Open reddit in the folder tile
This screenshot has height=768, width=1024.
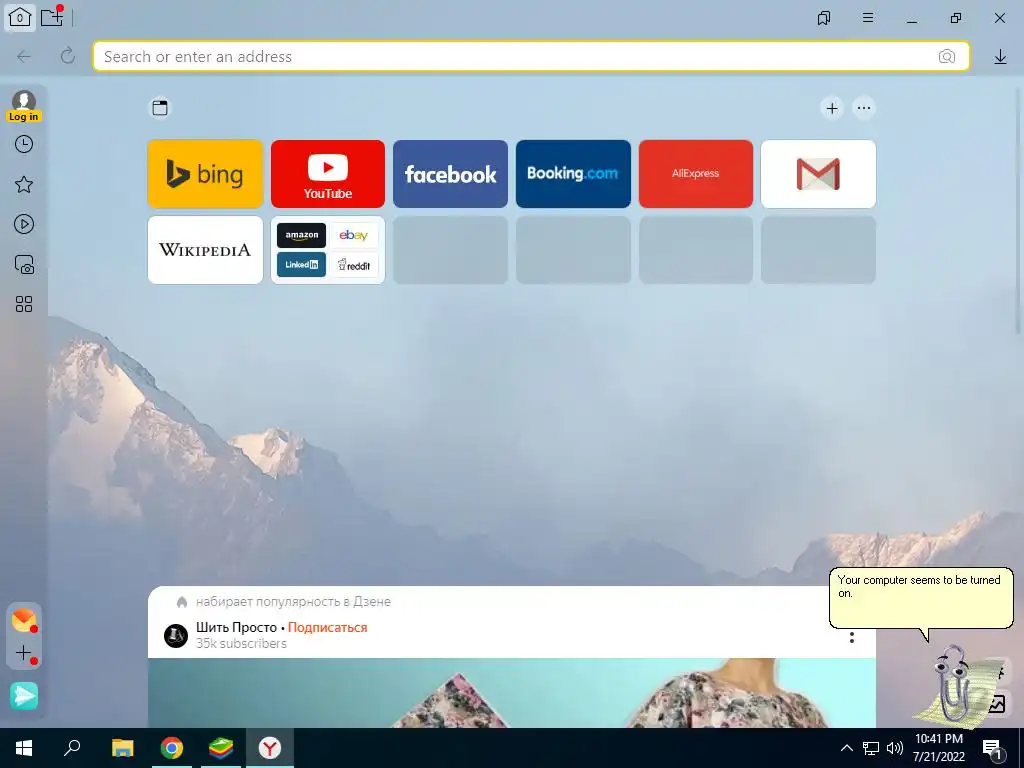point(354,264)
